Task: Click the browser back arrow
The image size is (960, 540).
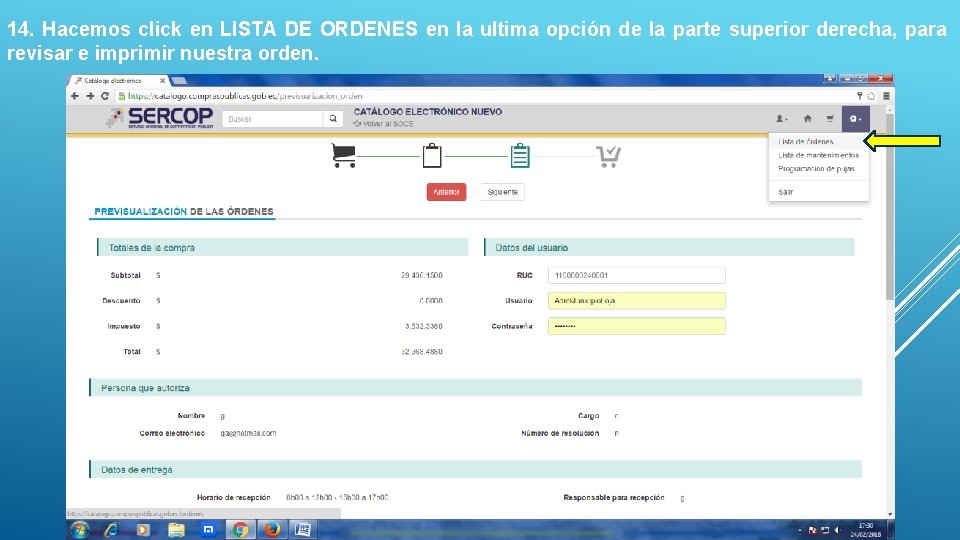Action: [x=75, y=96]
